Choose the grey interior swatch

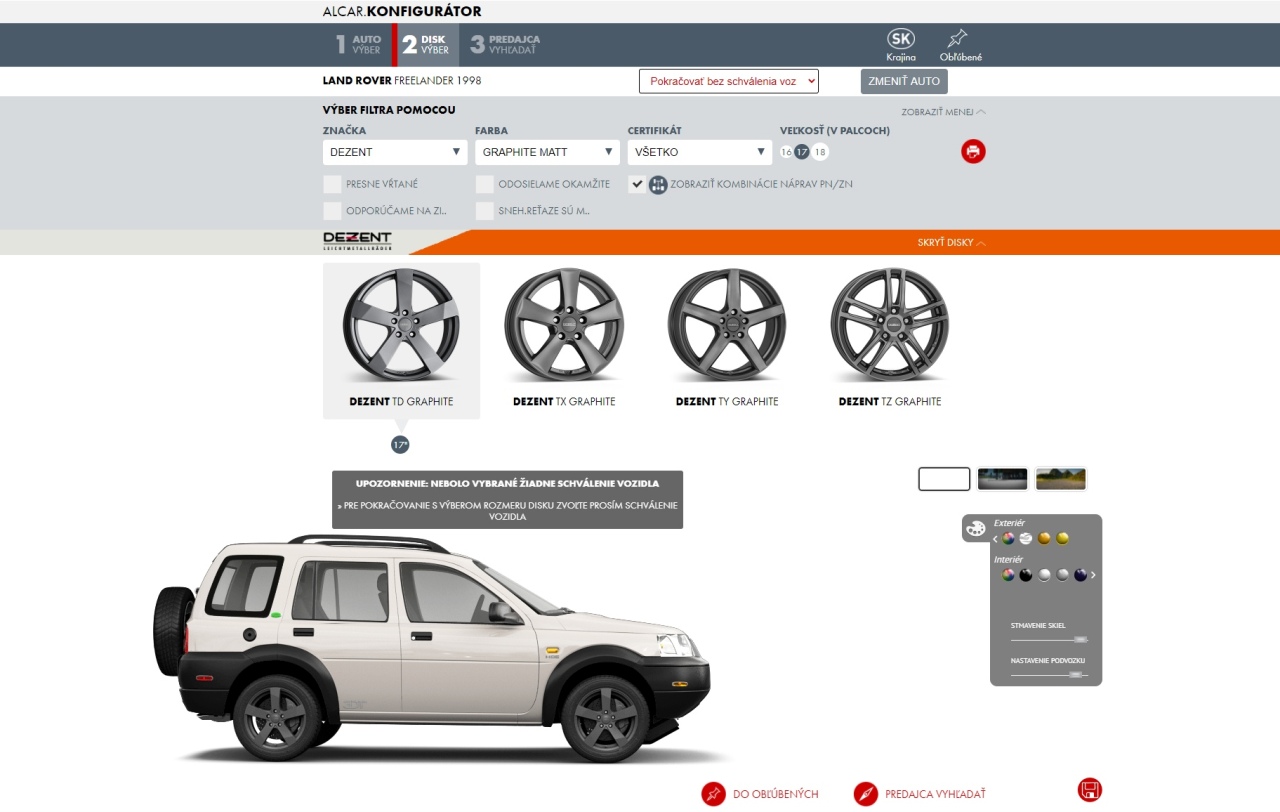[1063, 575]
